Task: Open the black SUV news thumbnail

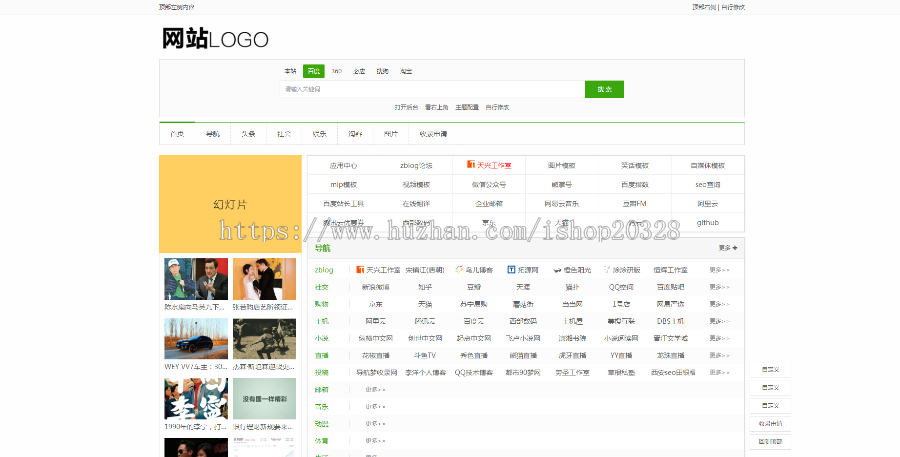Action: point(196,339)
